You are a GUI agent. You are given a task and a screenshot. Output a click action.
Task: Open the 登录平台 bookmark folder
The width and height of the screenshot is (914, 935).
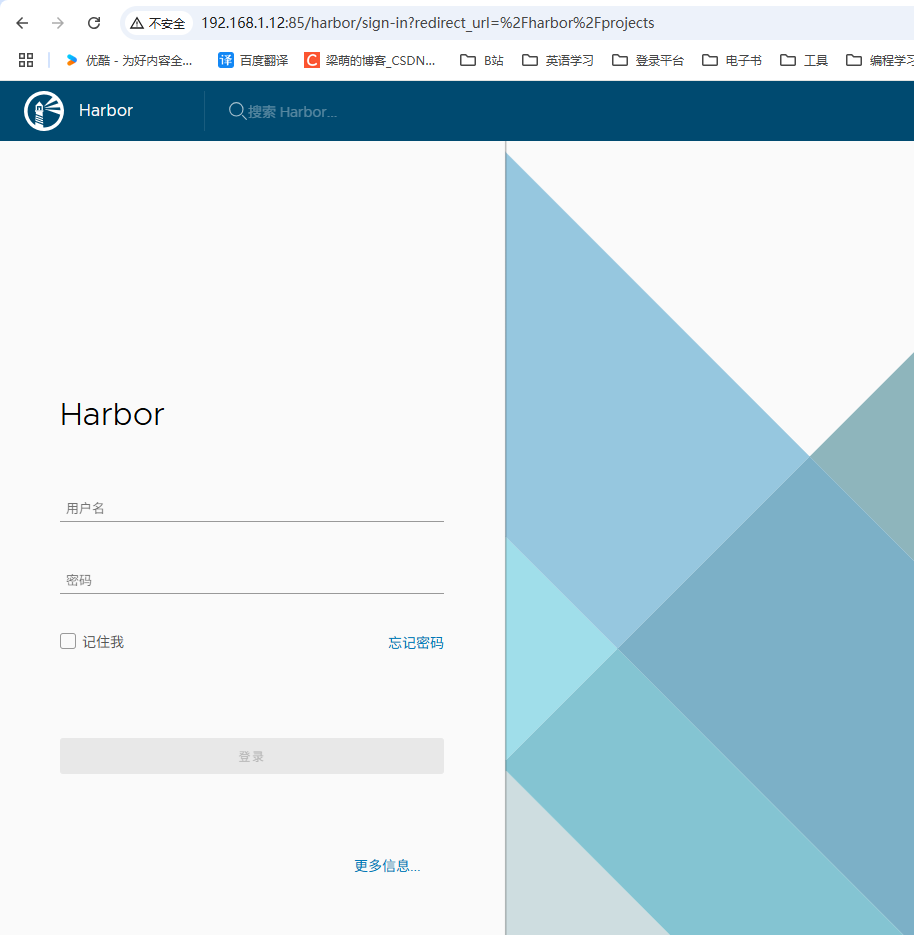pos(647,60)
